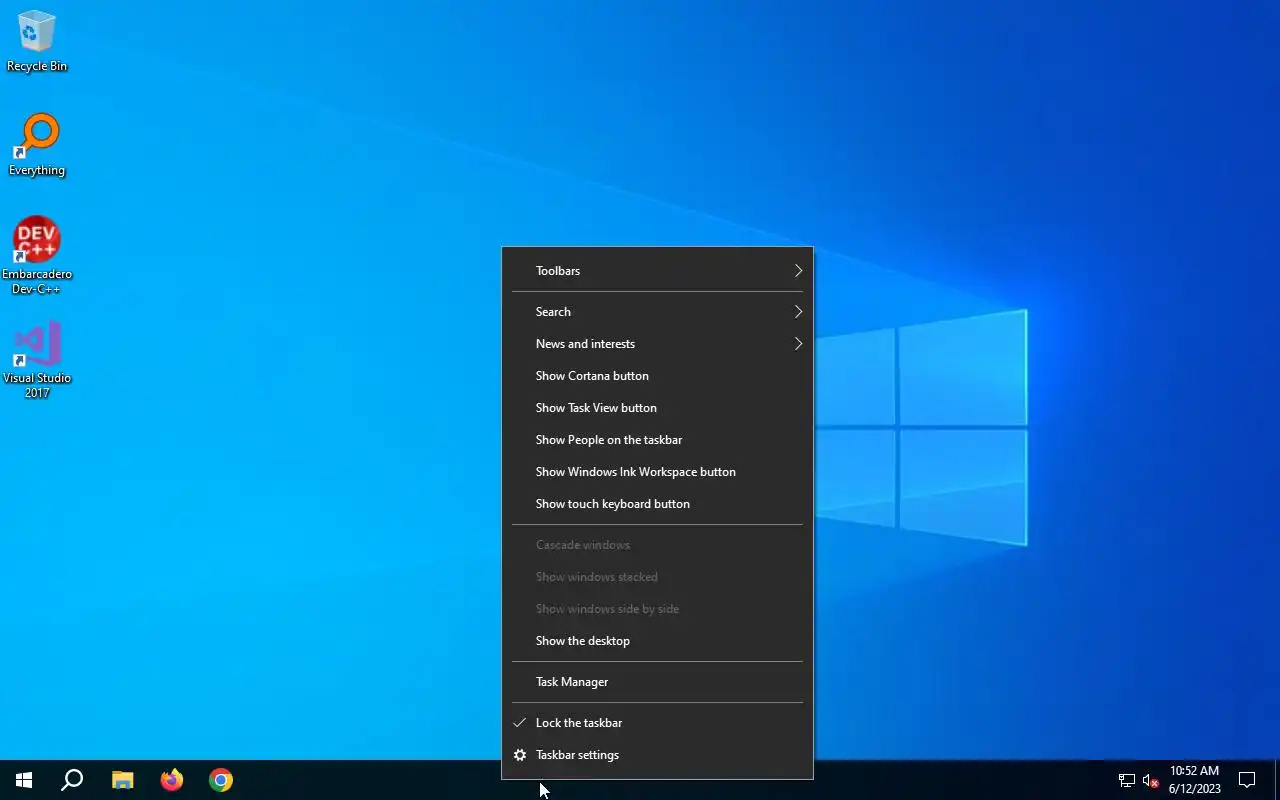1280x800 pixels.
Task: Open the notification center icon
Action: pos(1247,780)
